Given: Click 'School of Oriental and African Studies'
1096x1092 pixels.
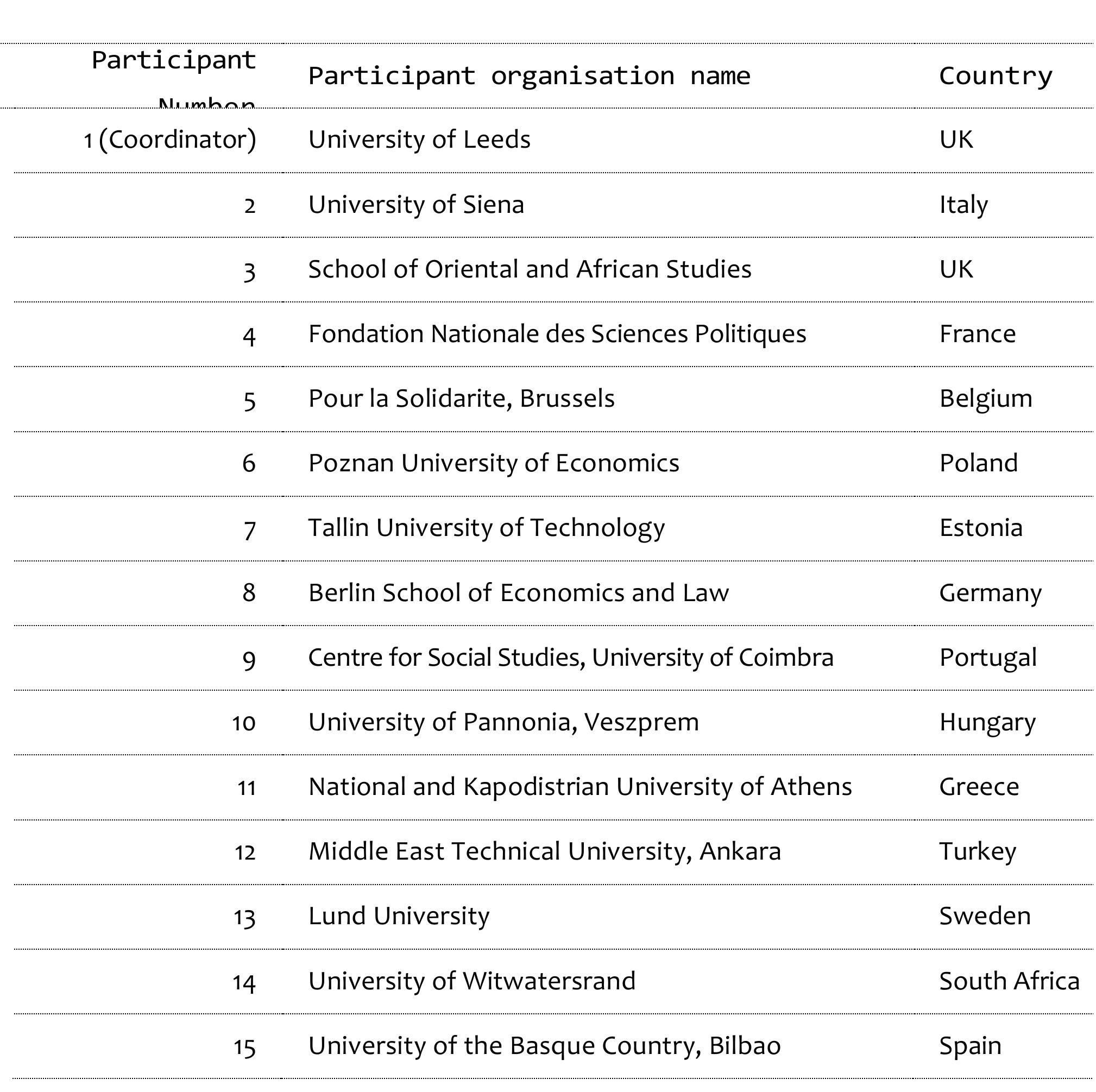Looking at the screenshot, I should tap(530, 269).
